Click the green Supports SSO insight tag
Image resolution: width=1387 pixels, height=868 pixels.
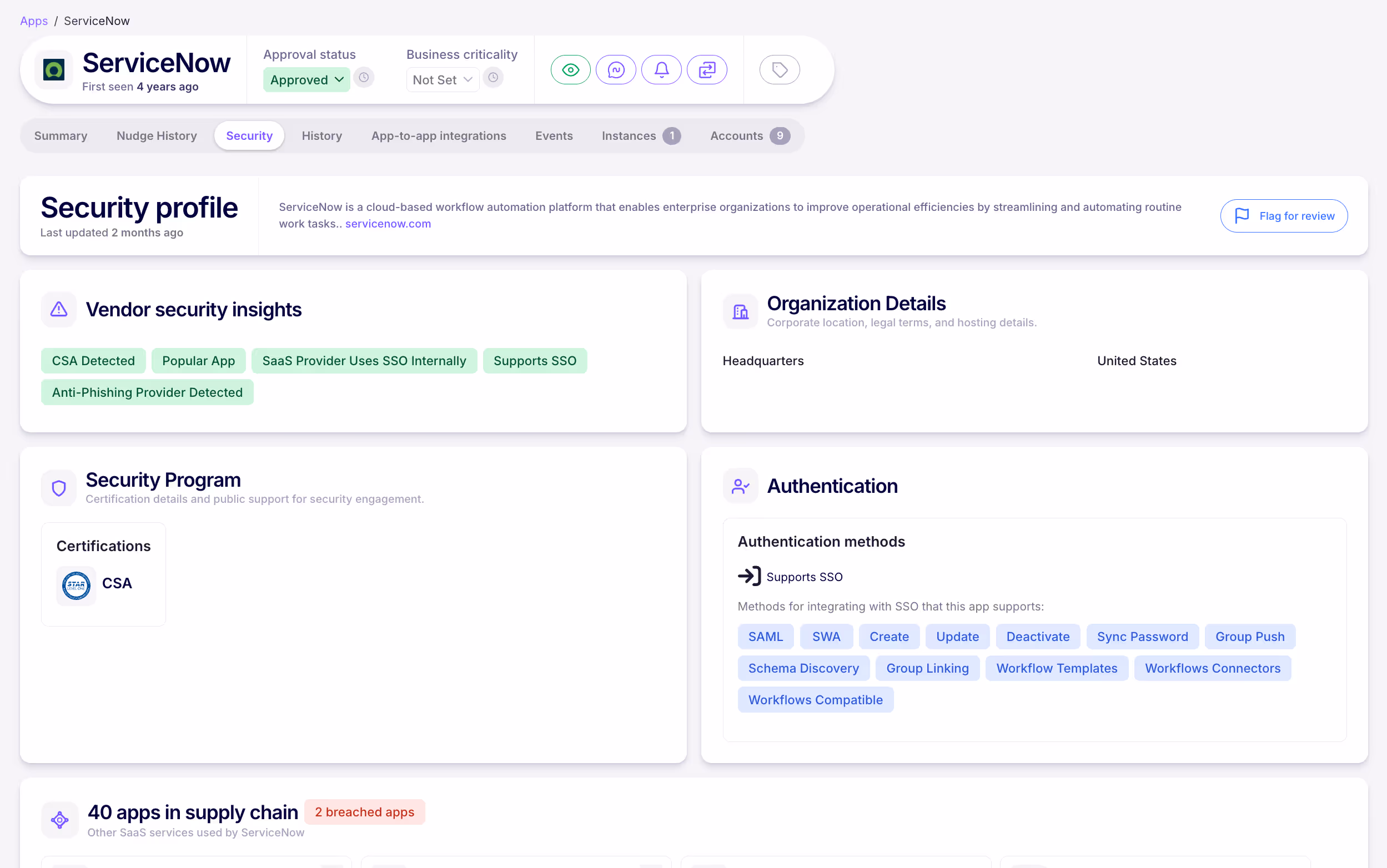point(535,361)
